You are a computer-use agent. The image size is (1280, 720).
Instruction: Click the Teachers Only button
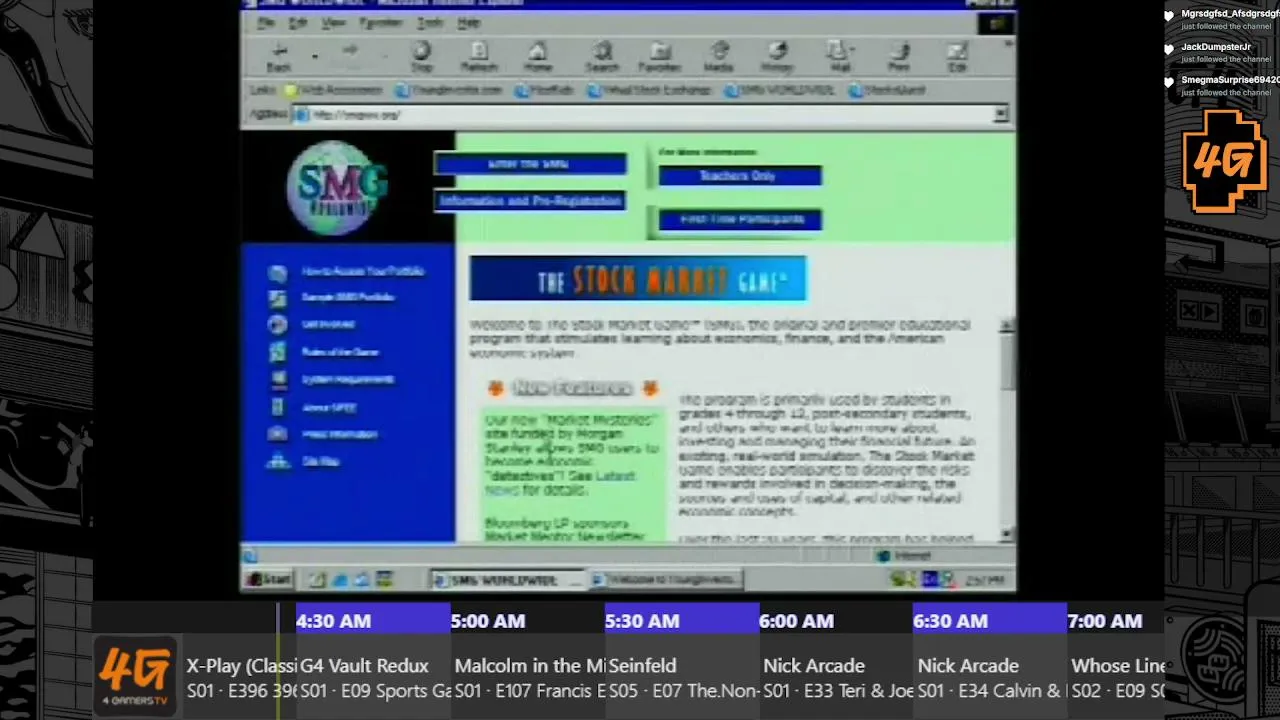pos(739,176)
